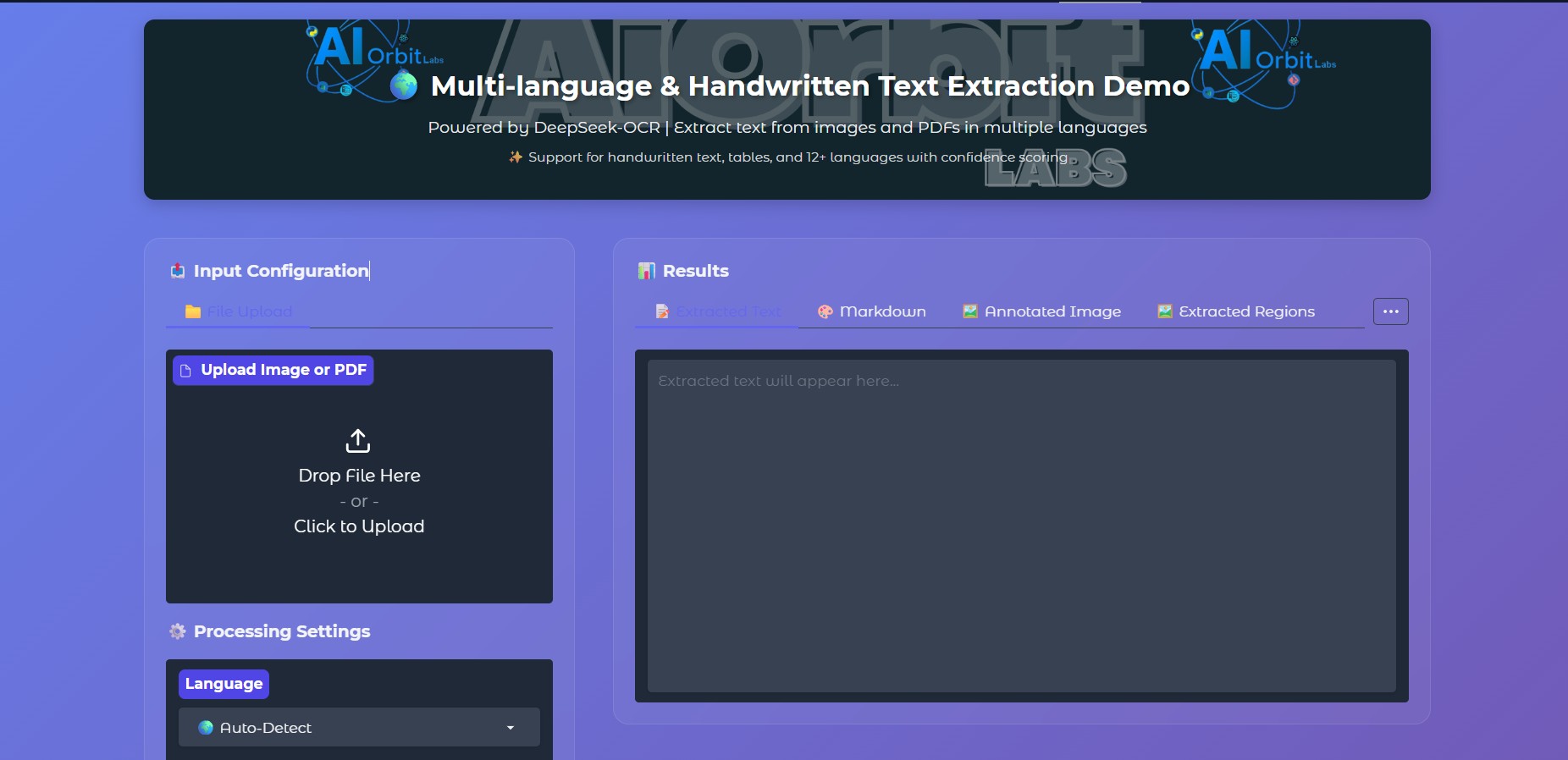1568x760 pixels.
Task: Click the Results heading text
Action: (696, 271)
